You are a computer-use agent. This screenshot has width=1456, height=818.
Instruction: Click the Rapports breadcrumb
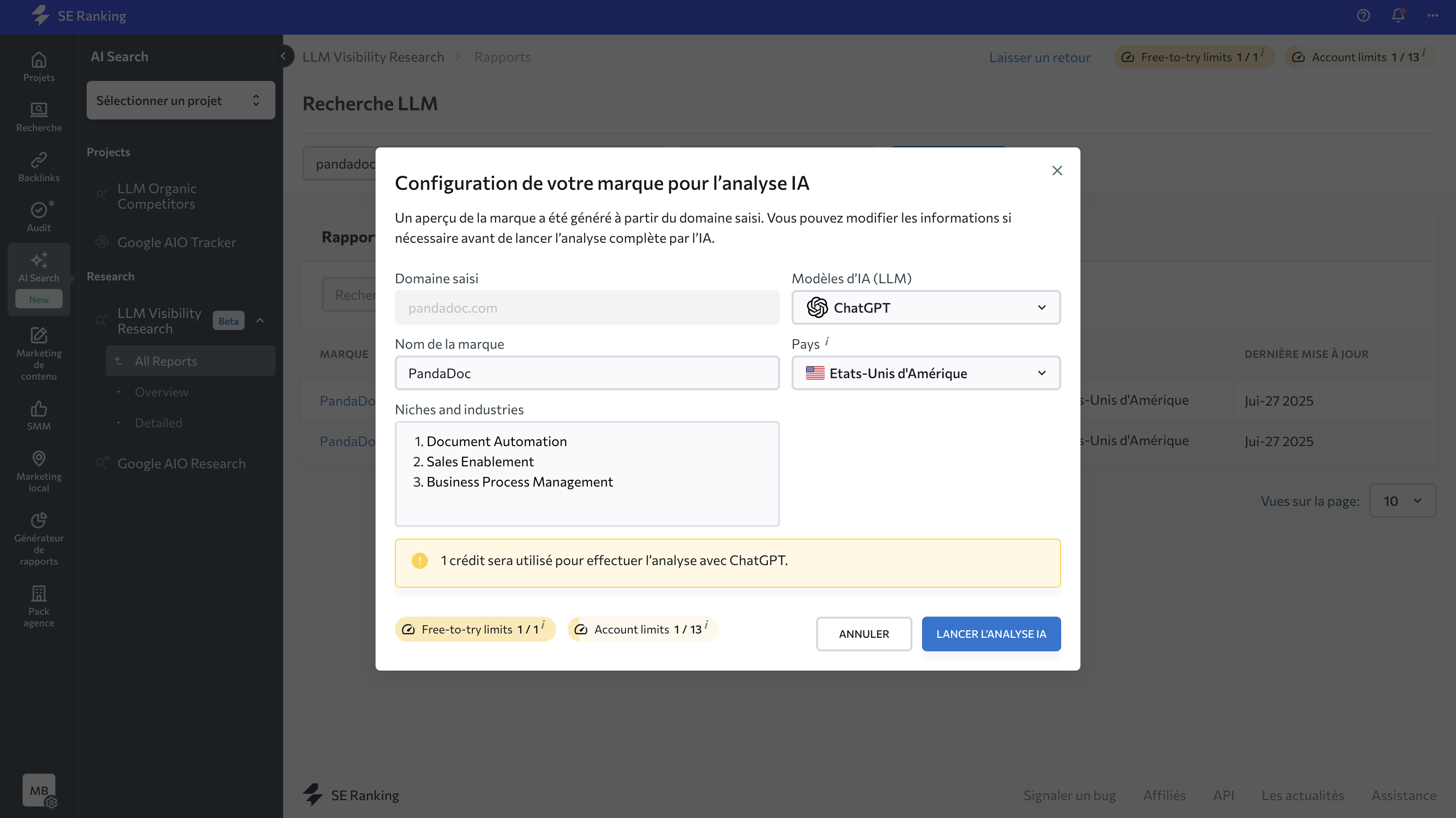click(503, 56)
